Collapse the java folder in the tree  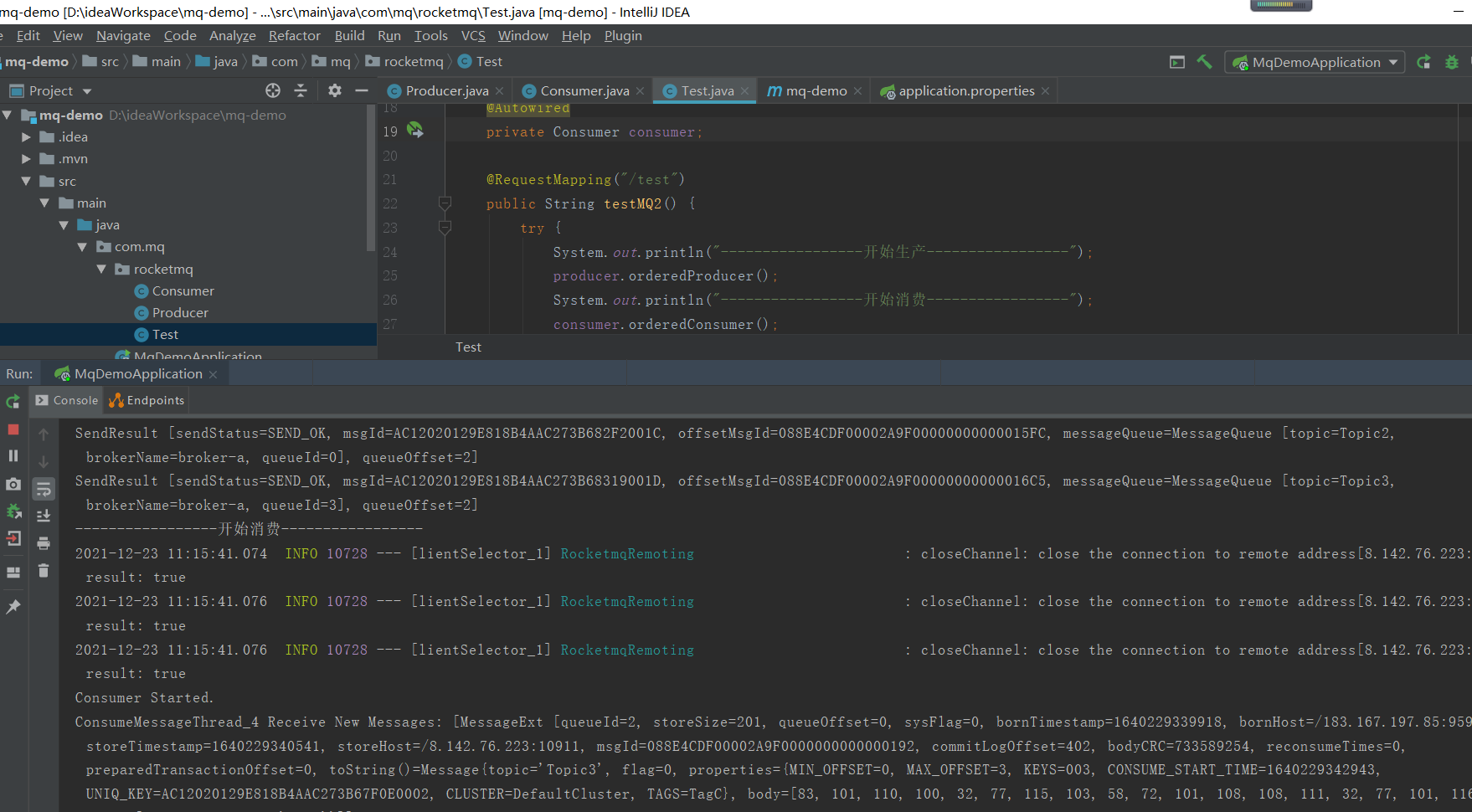click(x=64, y=224)
